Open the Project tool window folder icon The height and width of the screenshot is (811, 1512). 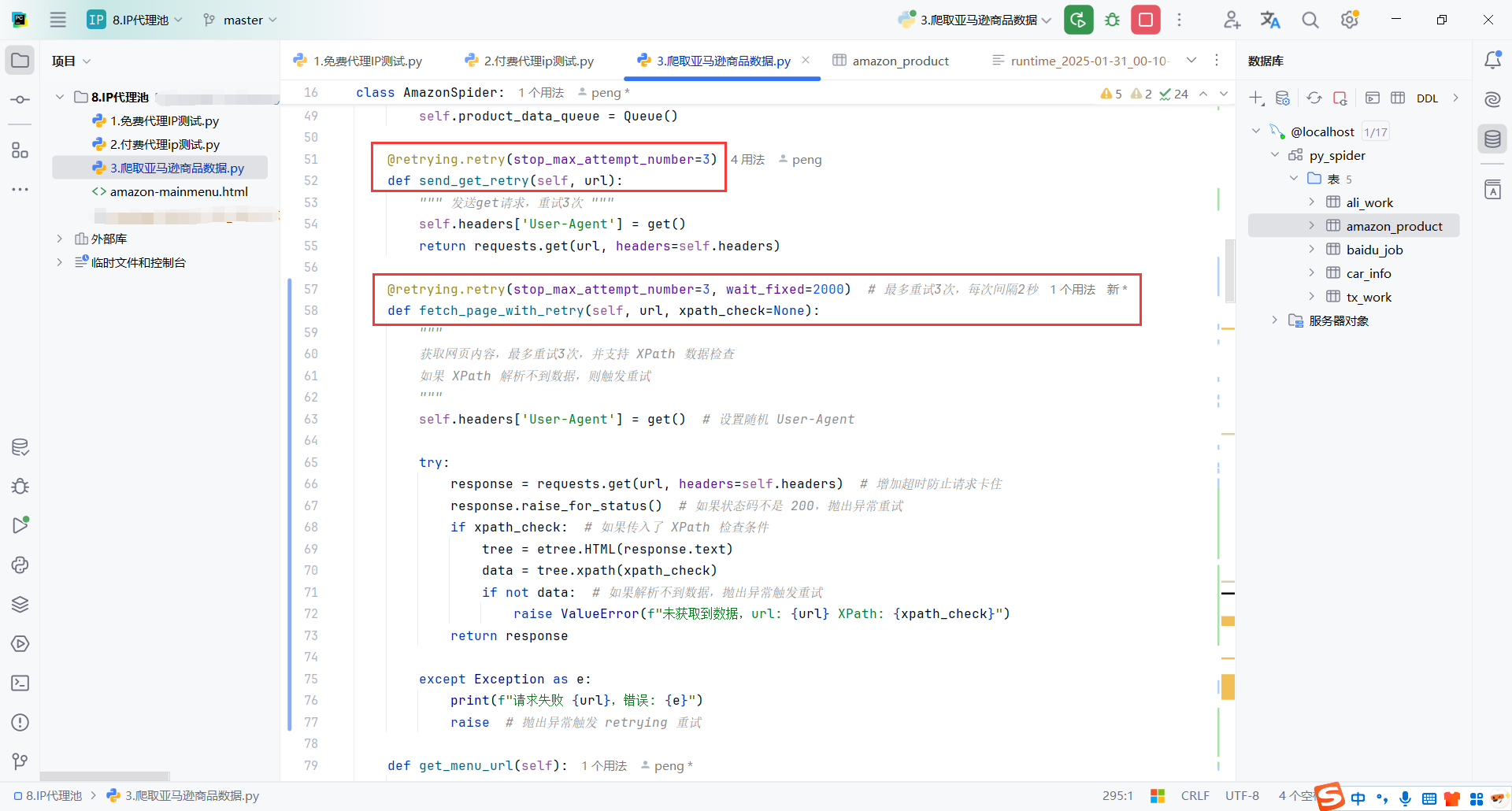(20, 61)
